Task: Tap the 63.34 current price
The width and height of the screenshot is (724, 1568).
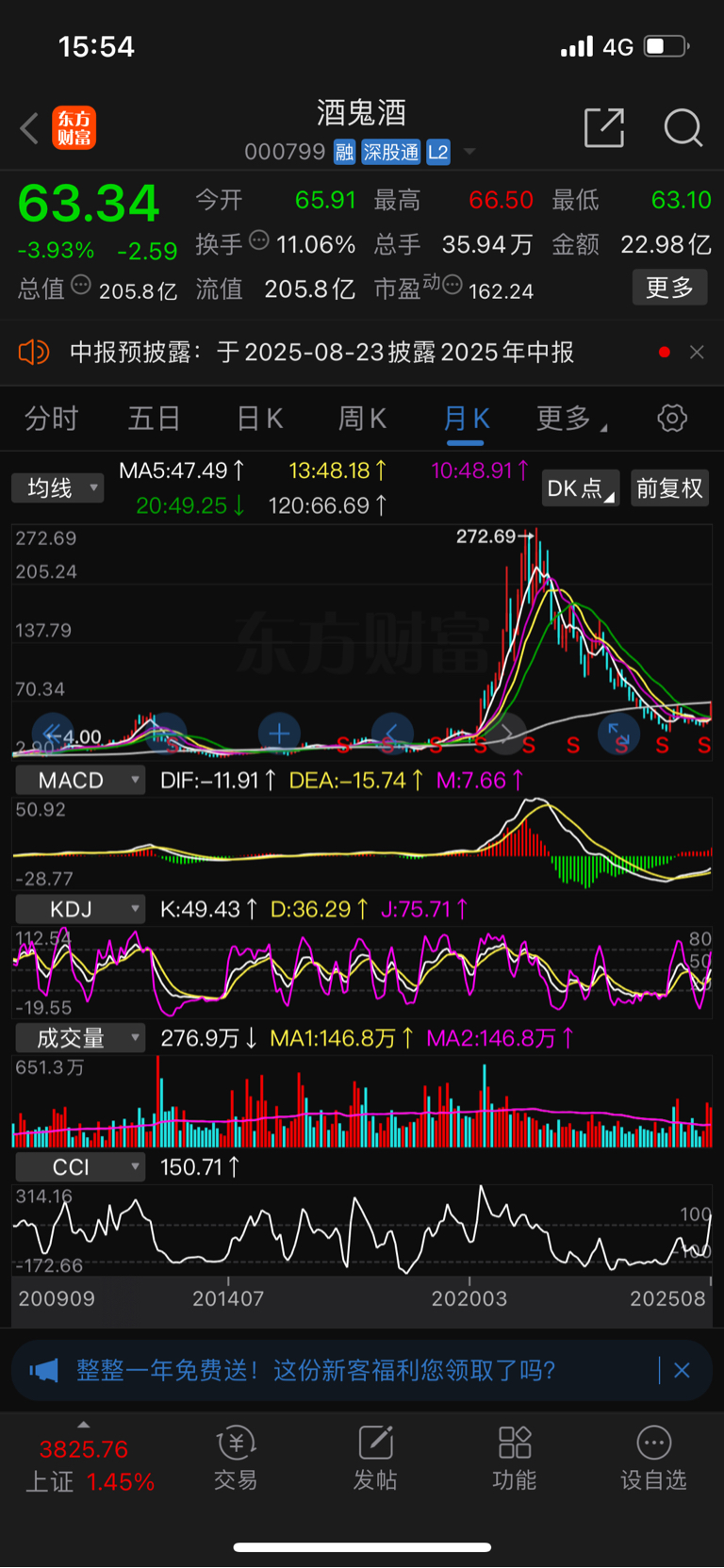Action: pos(89,204)
